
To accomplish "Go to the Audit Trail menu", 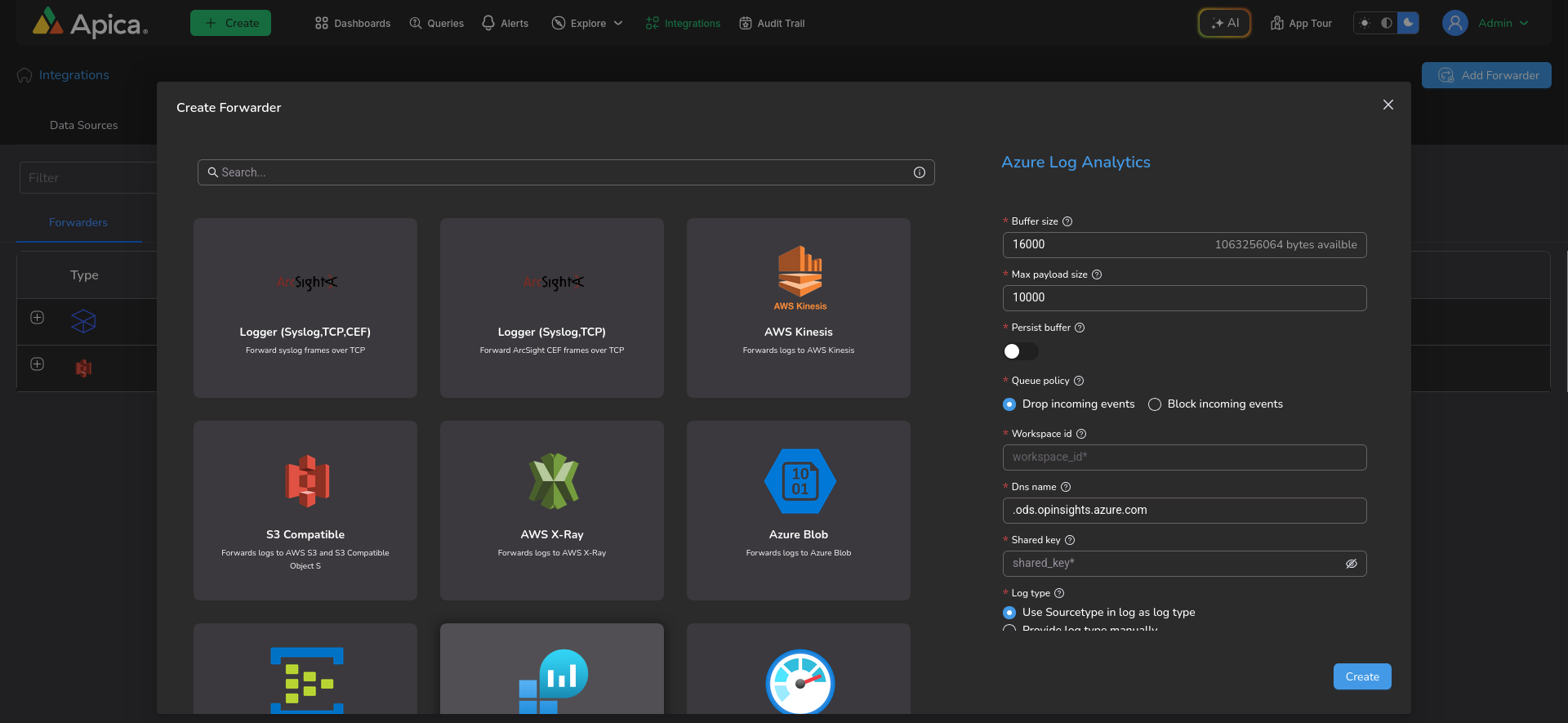I will [x=772, y=23].
